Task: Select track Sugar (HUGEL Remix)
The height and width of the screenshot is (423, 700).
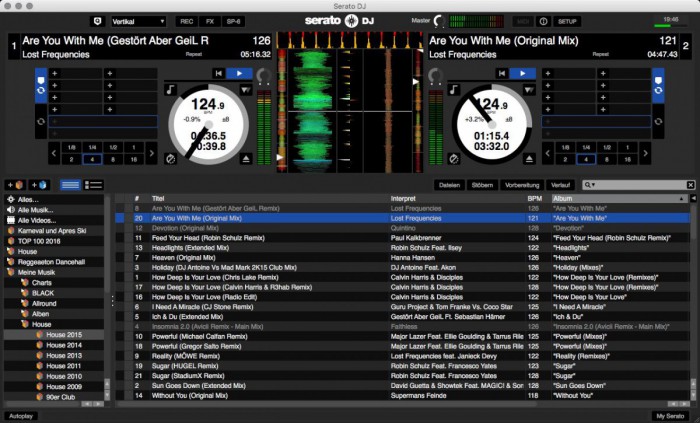Action: (402, 366)
